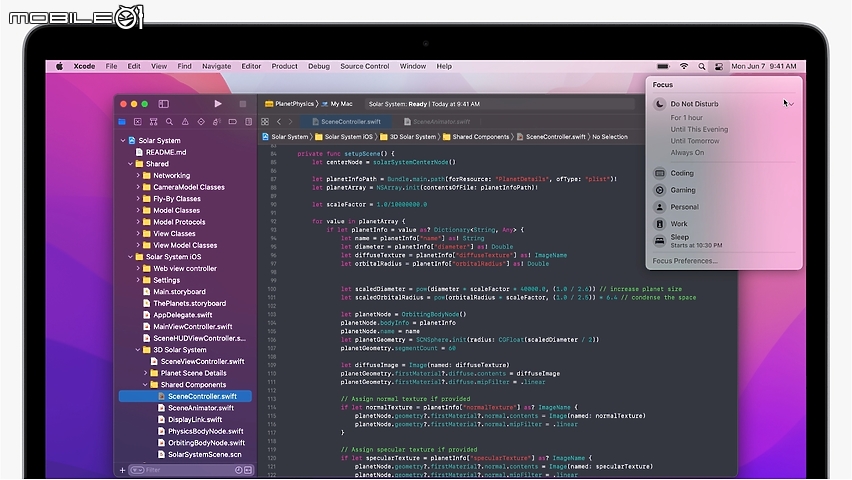Viewport: 852px width, 480px height.
Task: Open the Apple menu
Action: 59,66
